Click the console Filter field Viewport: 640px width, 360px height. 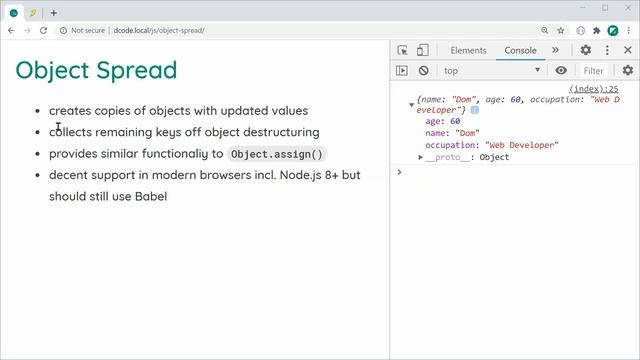click(593, 71)
